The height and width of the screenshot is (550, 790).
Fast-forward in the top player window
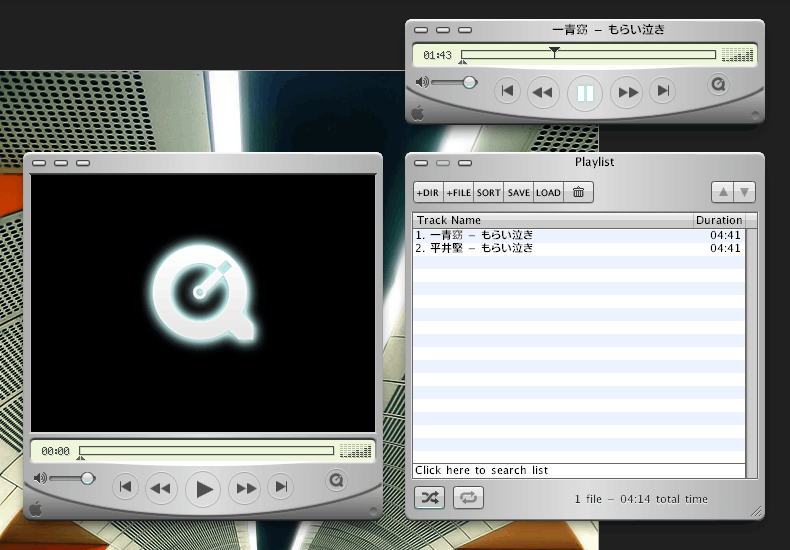[x=627, y=93]
